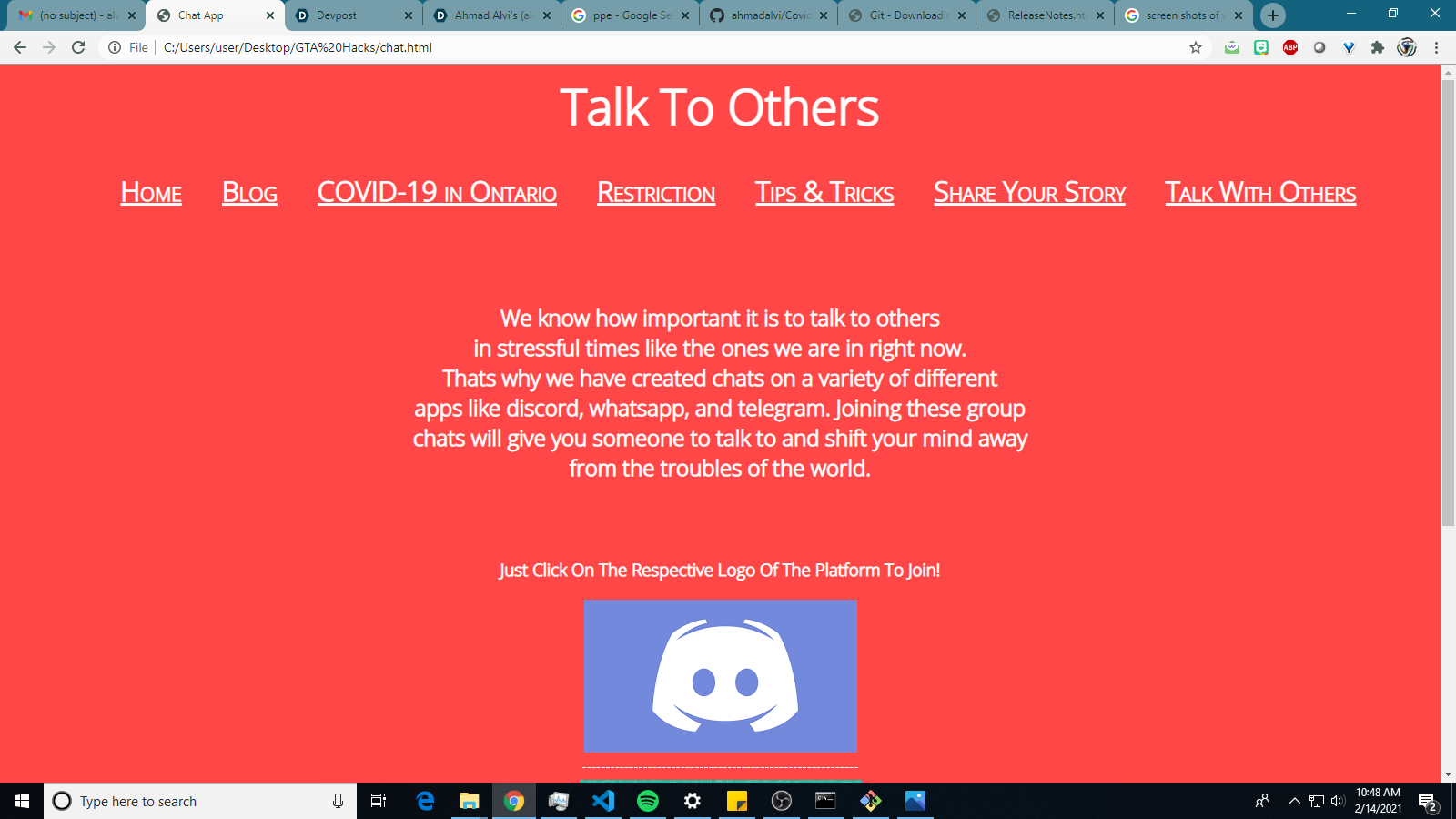
Task: Open Visual Studio Code from the taskbar
Action: point(603,801)
